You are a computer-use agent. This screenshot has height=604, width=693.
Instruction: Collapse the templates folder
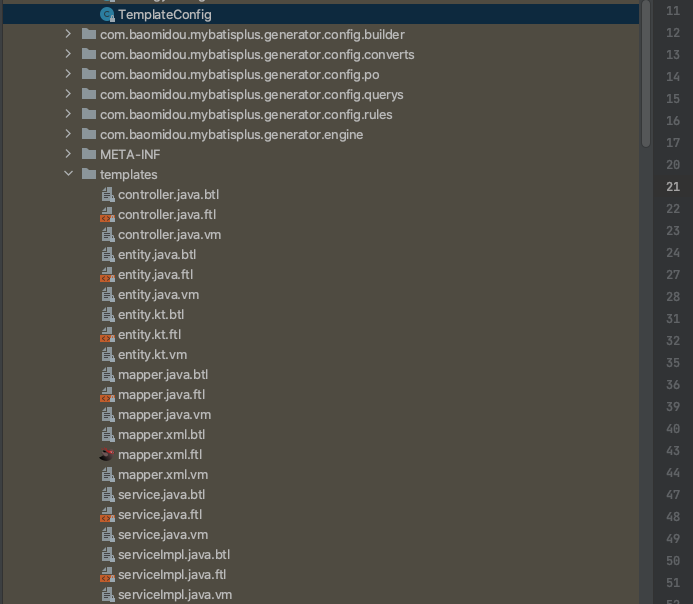(x=68, y=174)
